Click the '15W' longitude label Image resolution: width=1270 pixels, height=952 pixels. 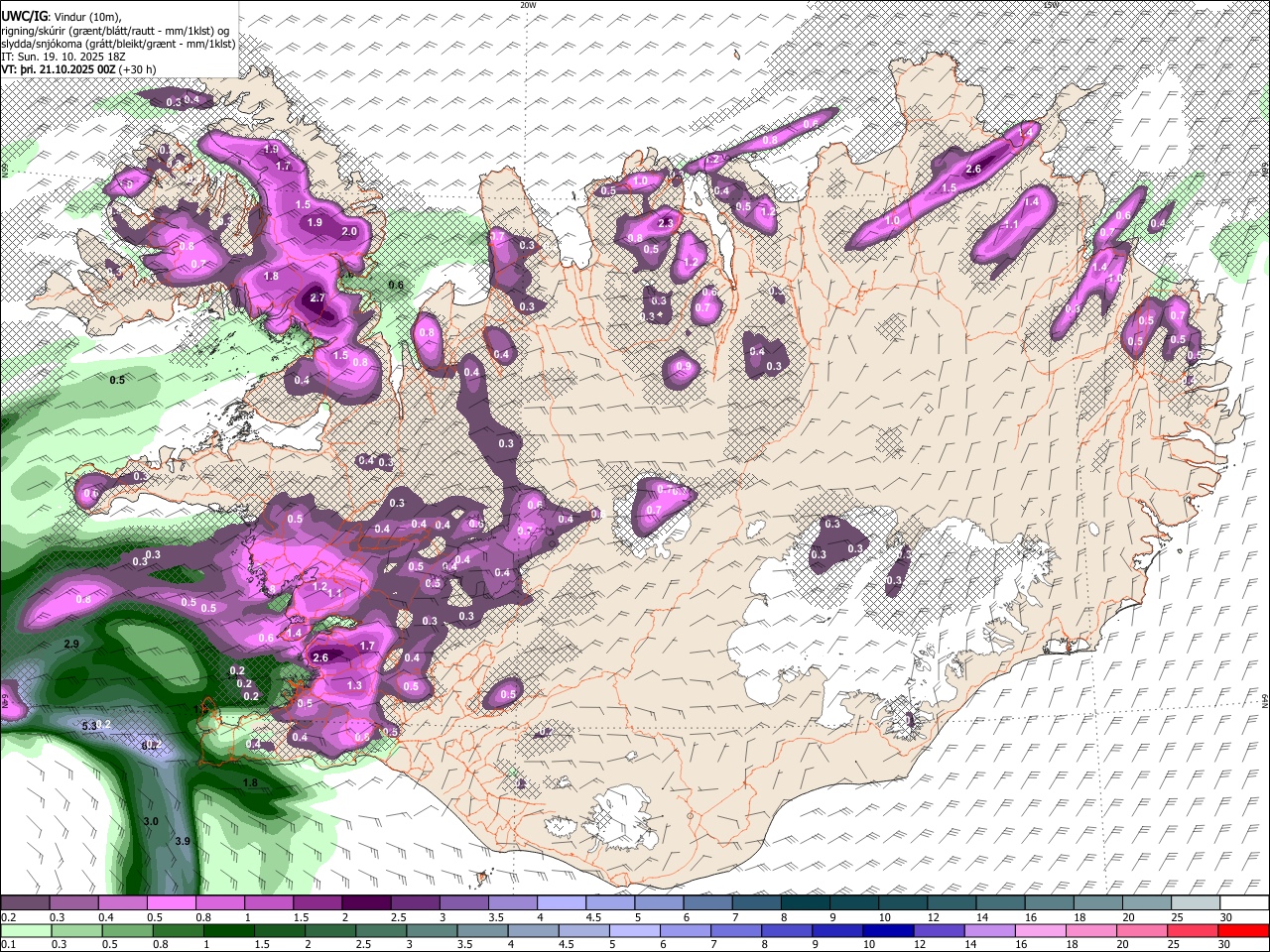point(1051,5)
